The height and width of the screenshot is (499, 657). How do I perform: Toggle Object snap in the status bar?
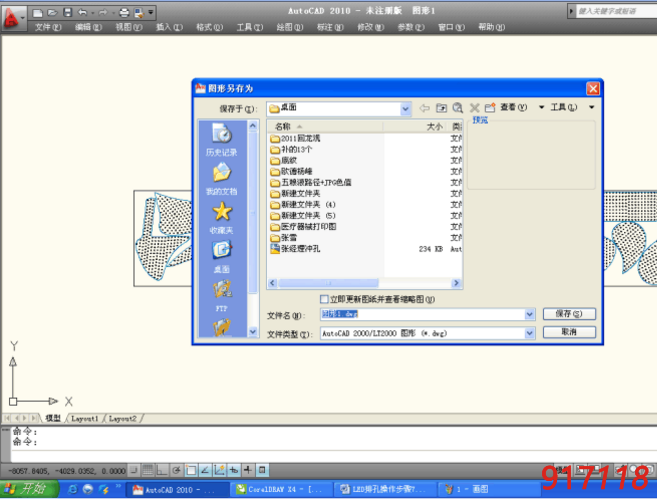[191, 470]
